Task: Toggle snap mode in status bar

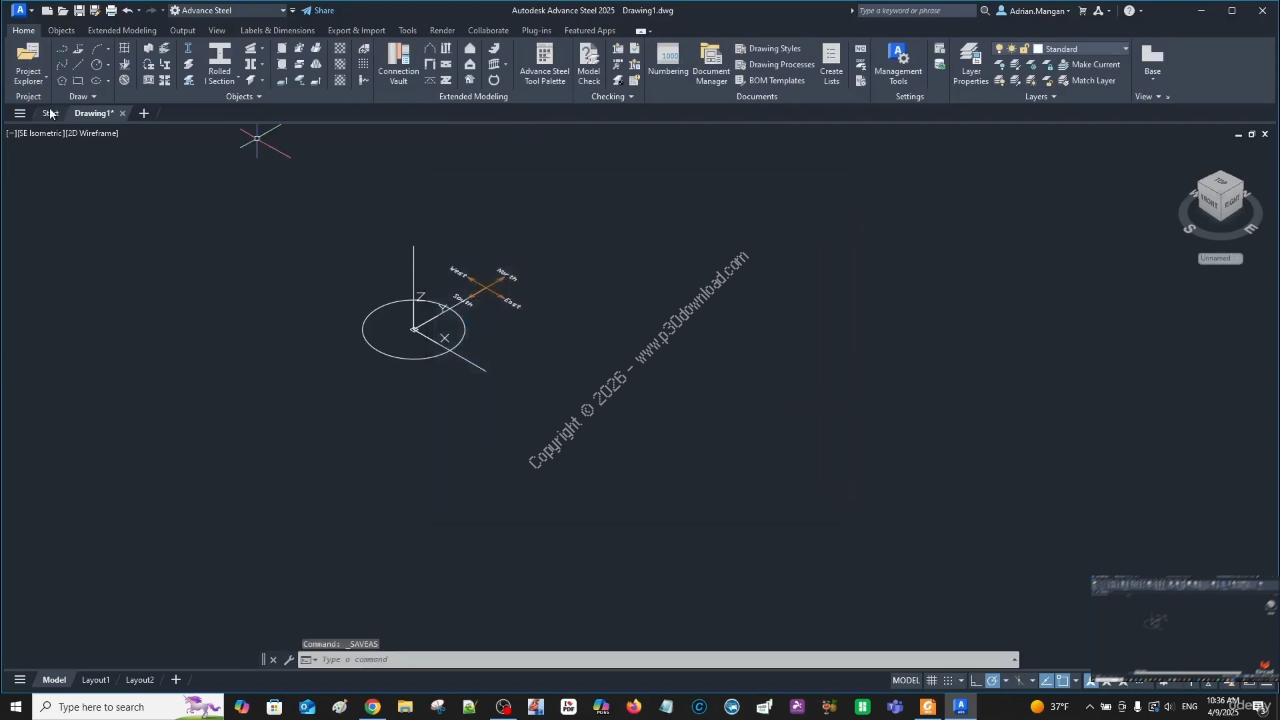Action: point(948,680)
